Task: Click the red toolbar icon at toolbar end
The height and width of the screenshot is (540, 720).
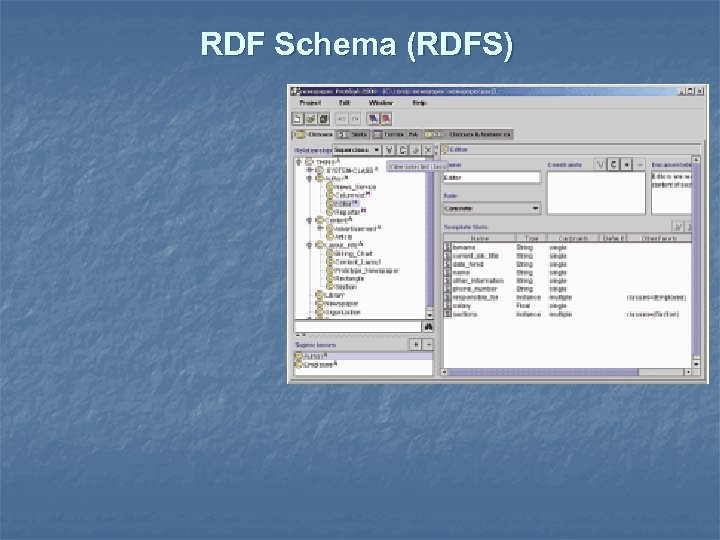Action: (386, 119)
